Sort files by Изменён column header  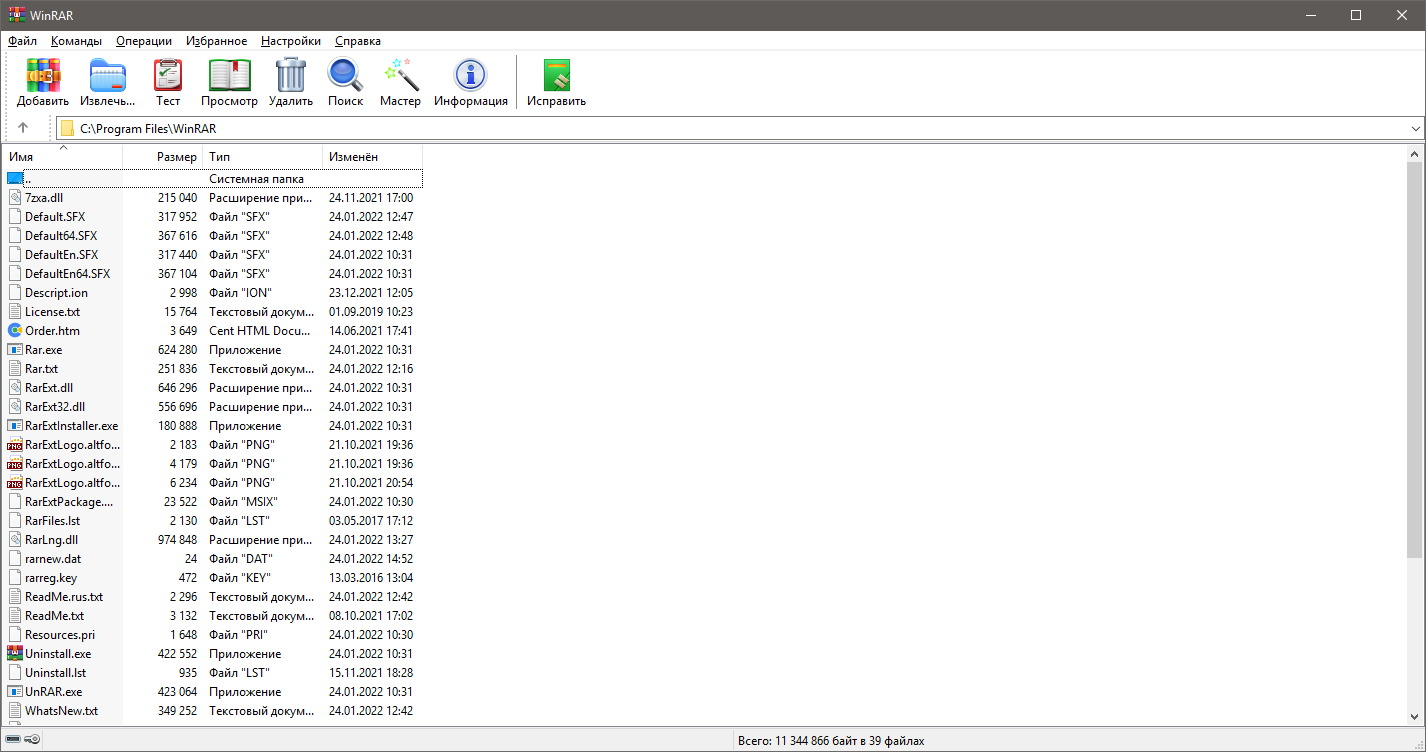point(353,157)
